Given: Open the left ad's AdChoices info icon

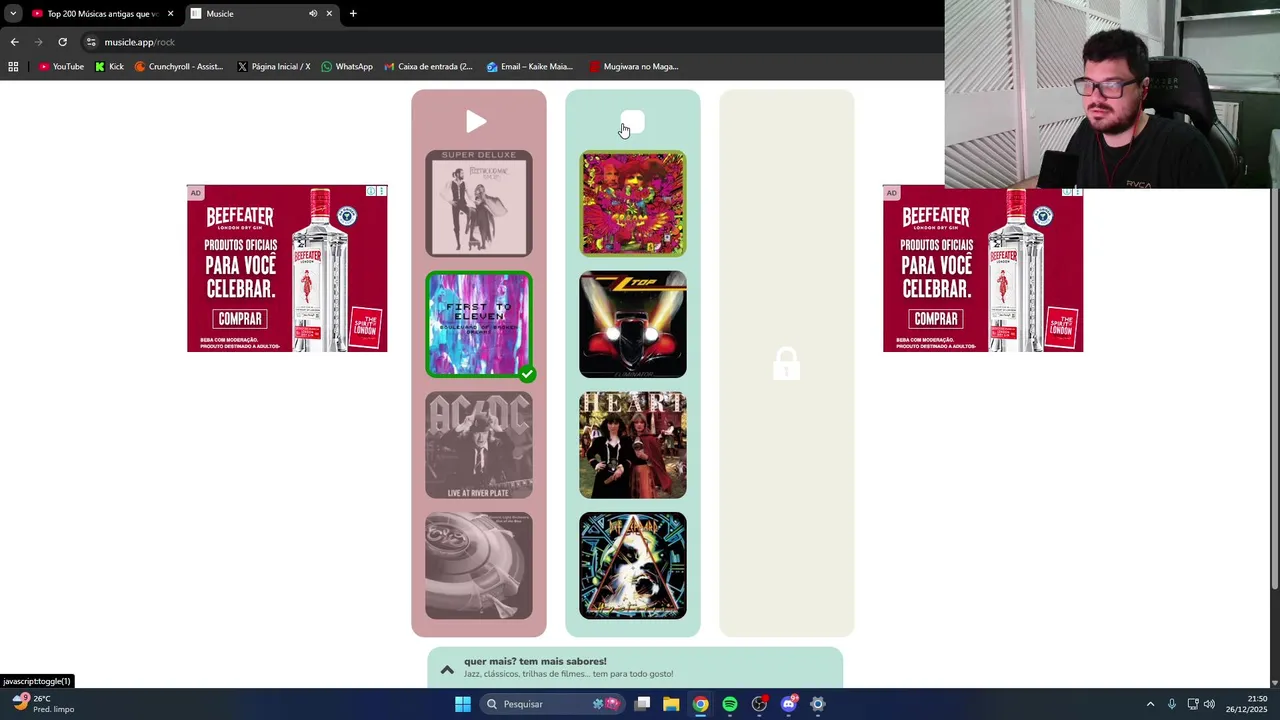Looking at the screenshot, I should pos(371,191).
